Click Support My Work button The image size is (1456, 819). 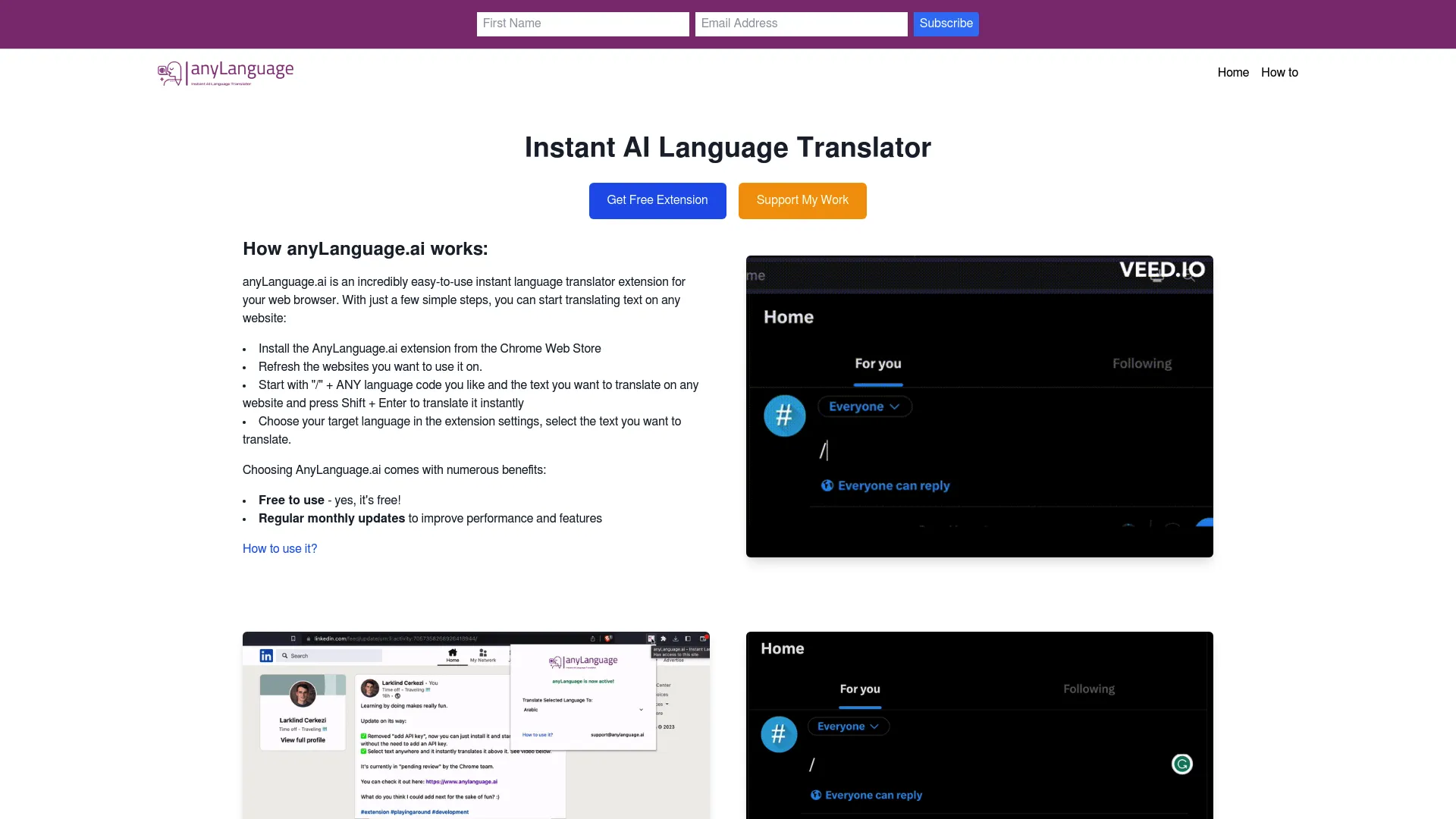(x=802, y=200)
